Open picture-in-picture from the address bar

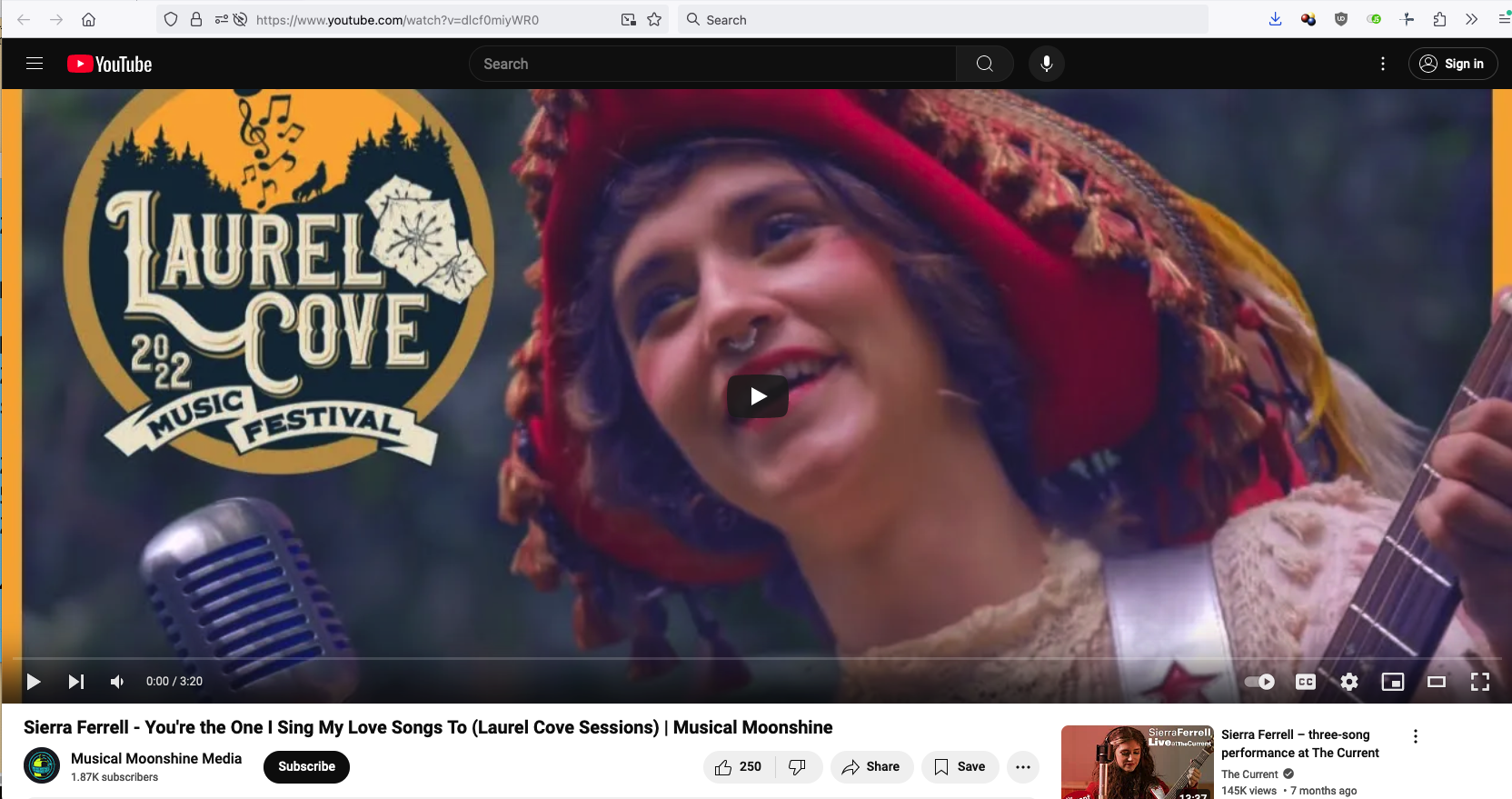(x=629, y=19)
